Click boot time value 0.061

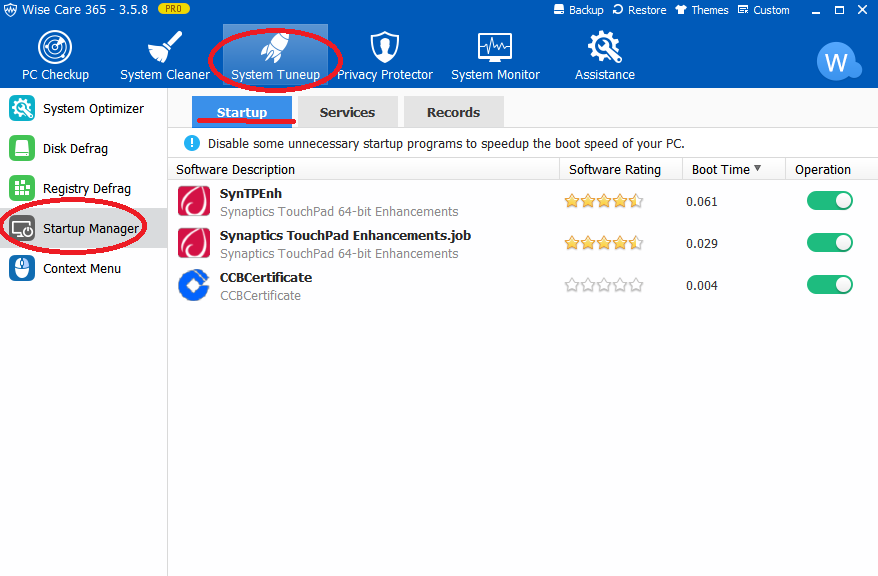pos(702,202)
